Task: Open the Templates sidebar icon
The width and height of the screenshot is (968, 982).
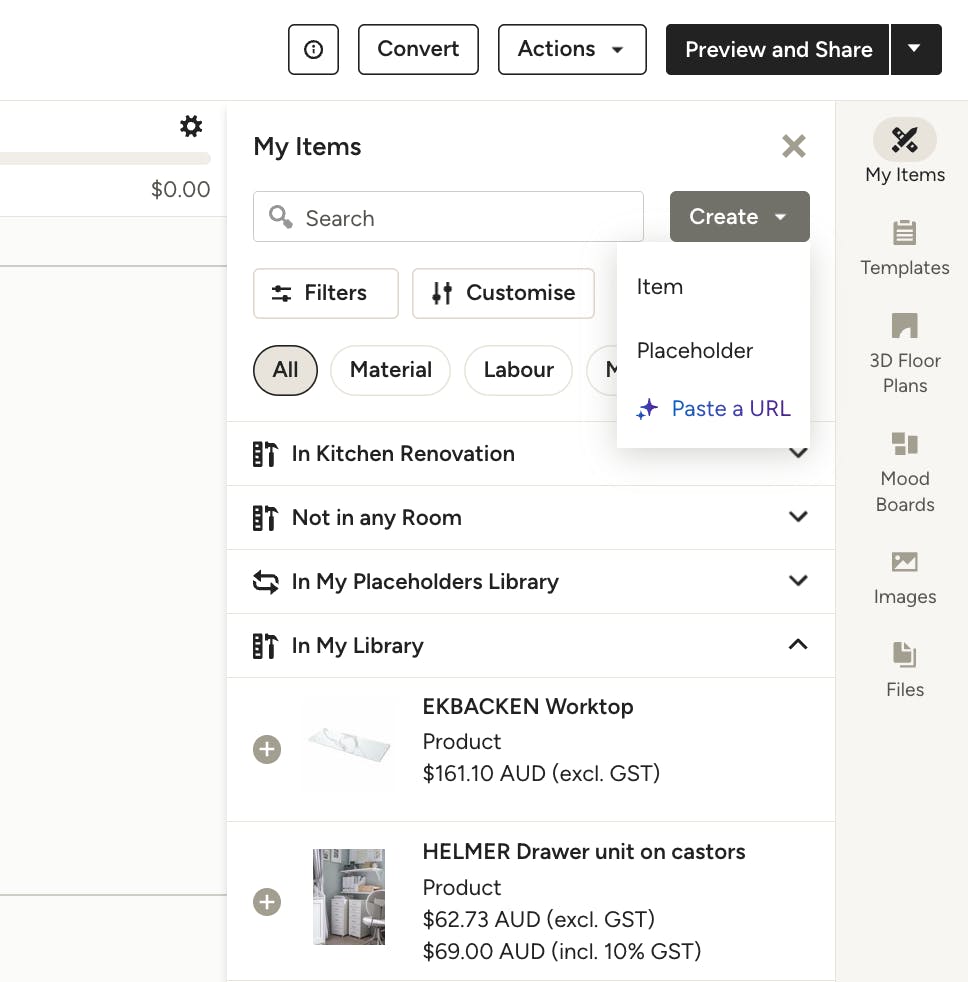Action: point(904,248)
